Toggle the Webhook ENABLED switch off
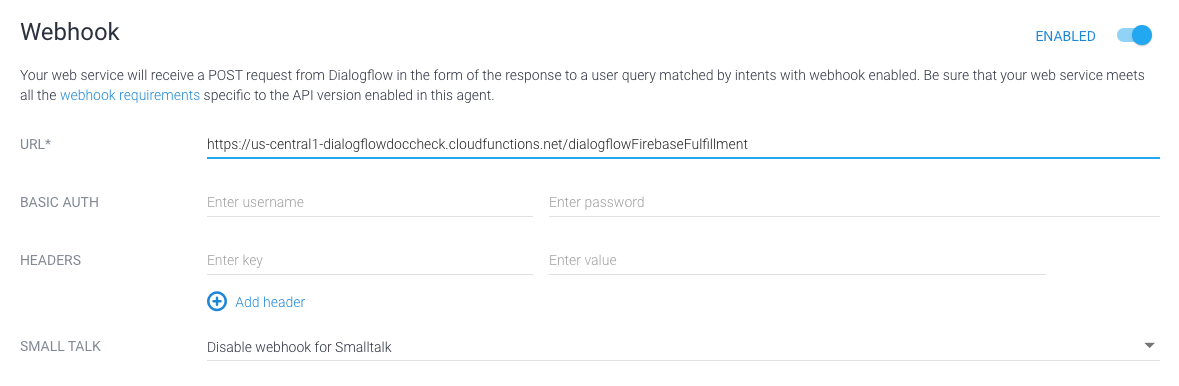 pyautogui.click(x=1134, y=35)
